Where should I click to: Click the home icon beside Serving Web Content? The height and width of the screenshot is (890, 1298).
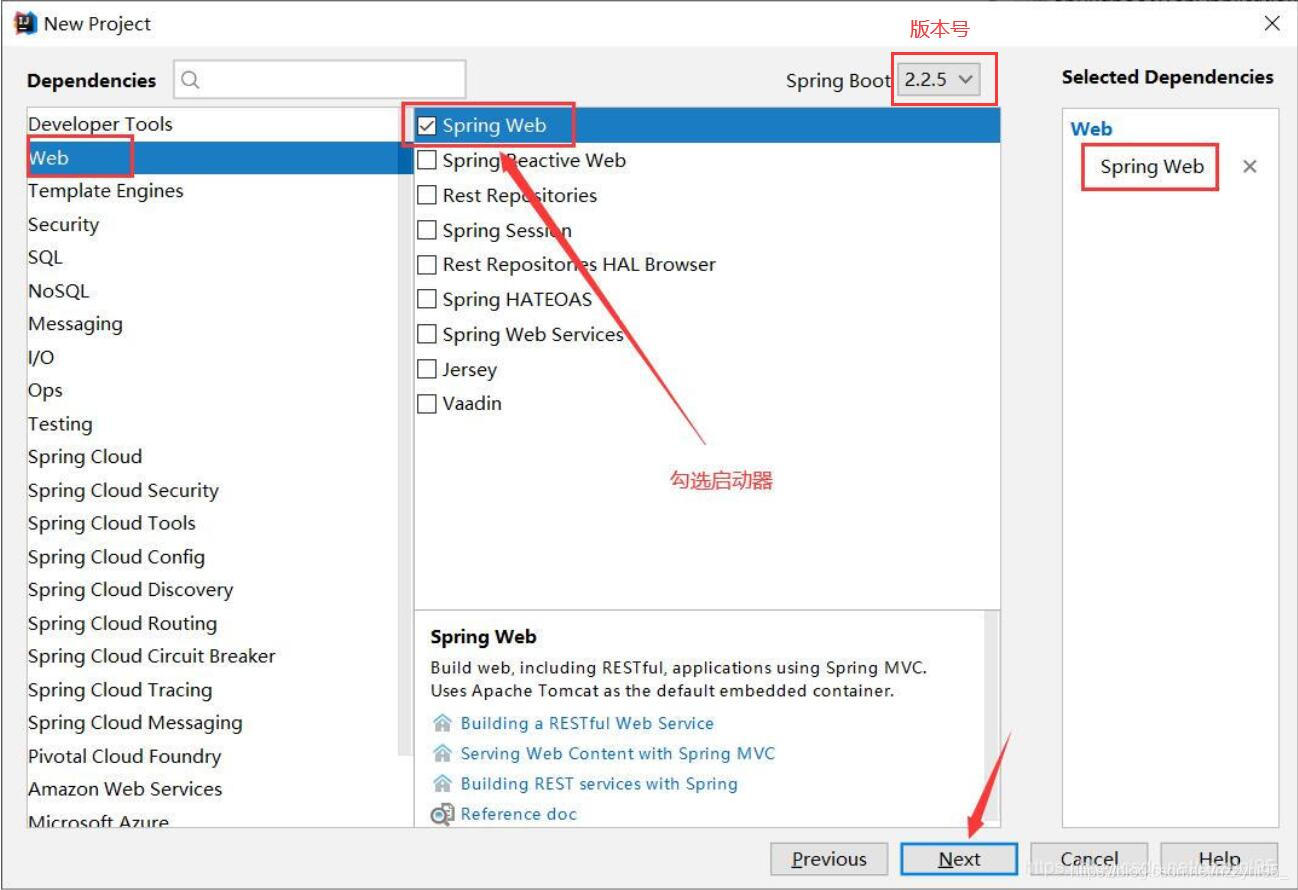point(442,753)
